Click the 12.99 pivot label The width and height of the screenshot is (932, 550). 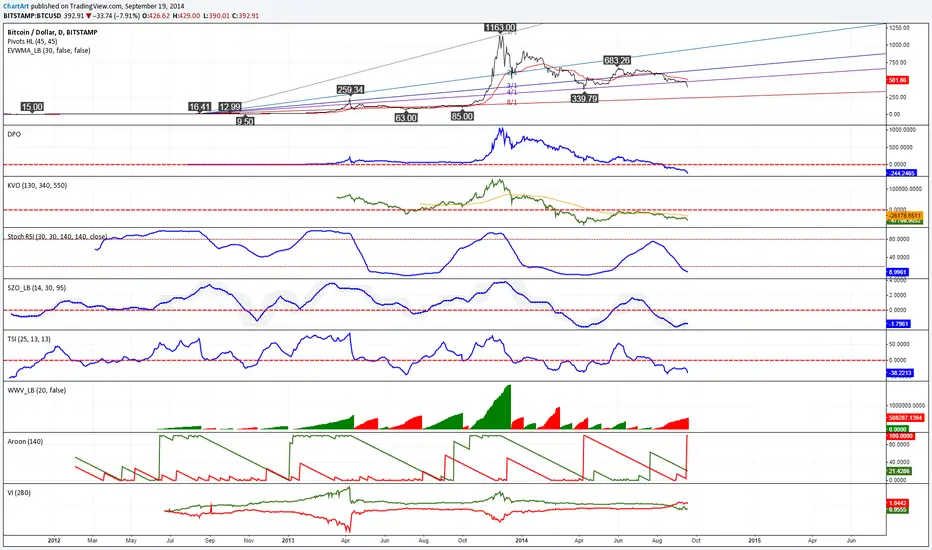click(229, 106)
